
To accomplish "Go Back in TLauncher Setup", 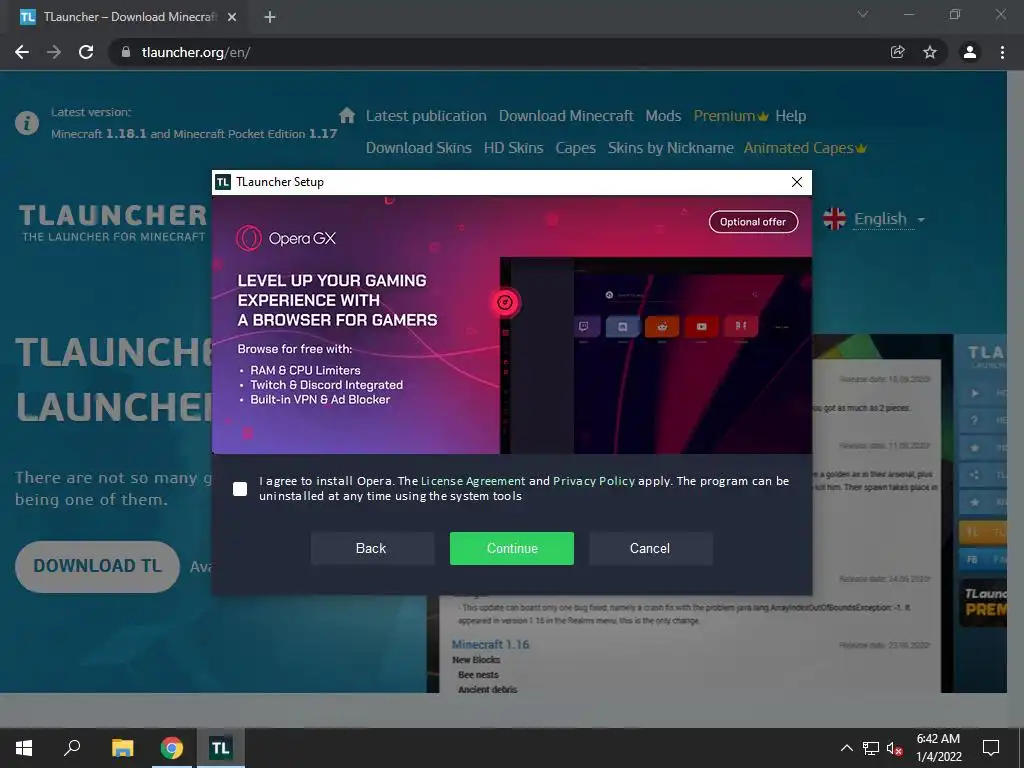I will click(x=372, y=548).
